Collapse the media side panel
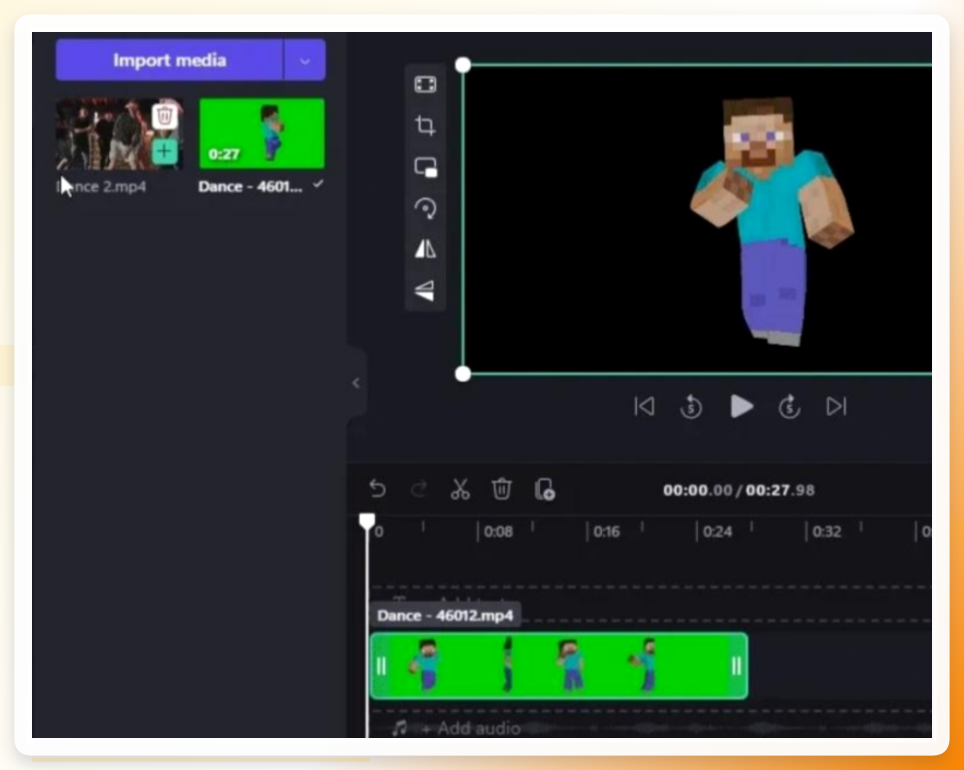This screenshot has height=770, width=964. (x=356, y=383)
